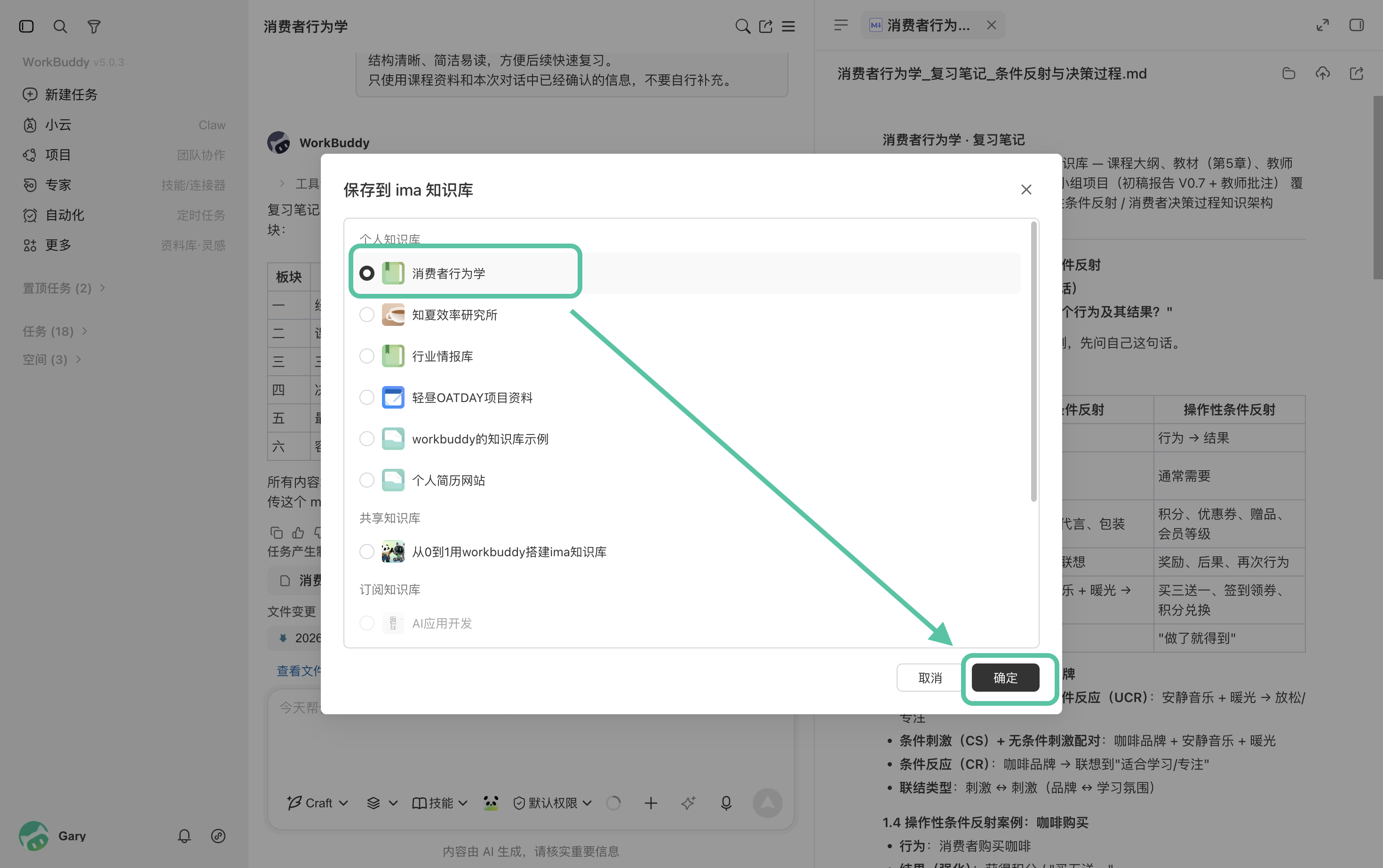Select workbuddy的知识库示例 radio option
This screenshot has height=868, width=1383.
[366, 439]
